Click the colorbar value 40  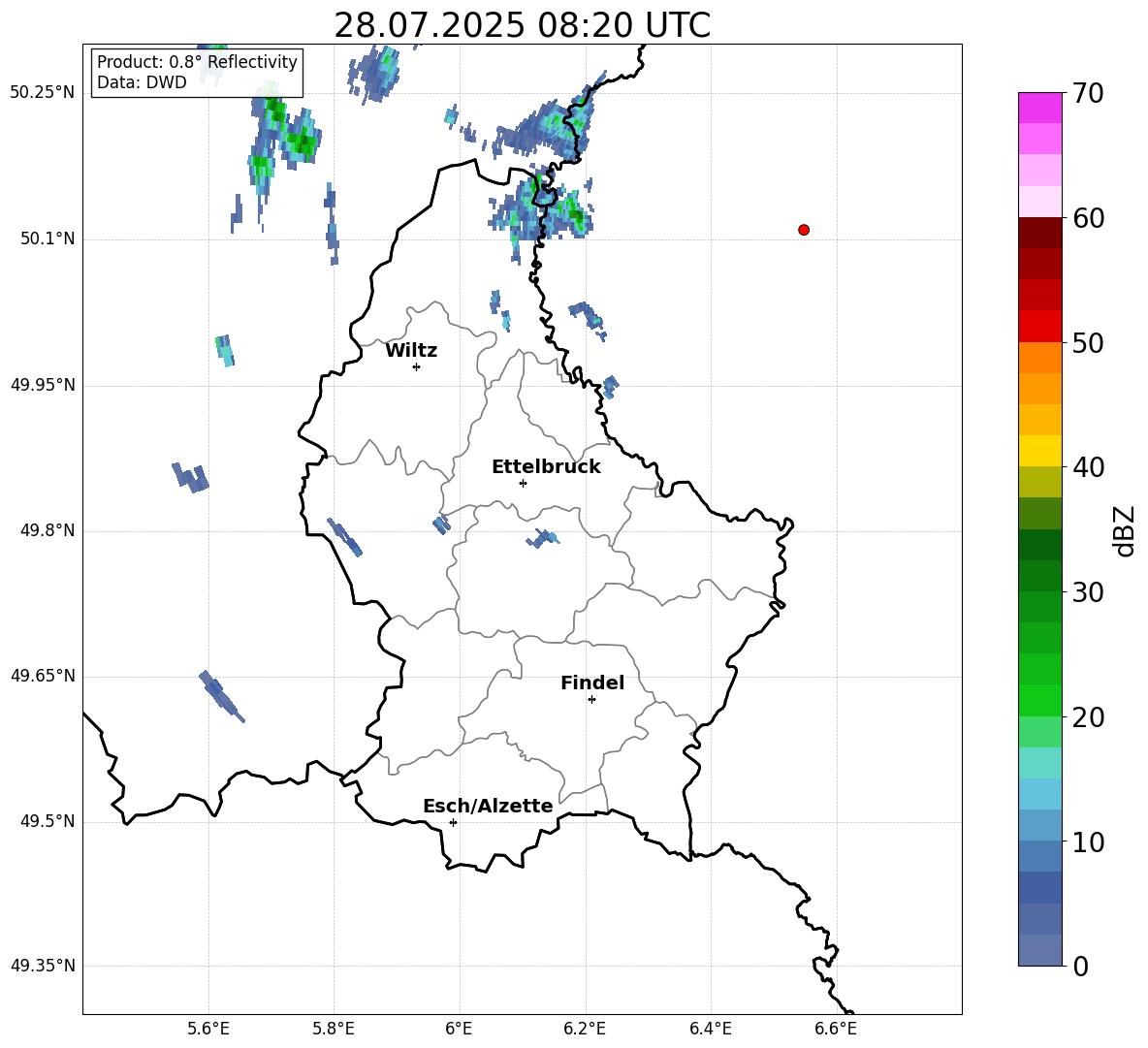point(1087,467)
